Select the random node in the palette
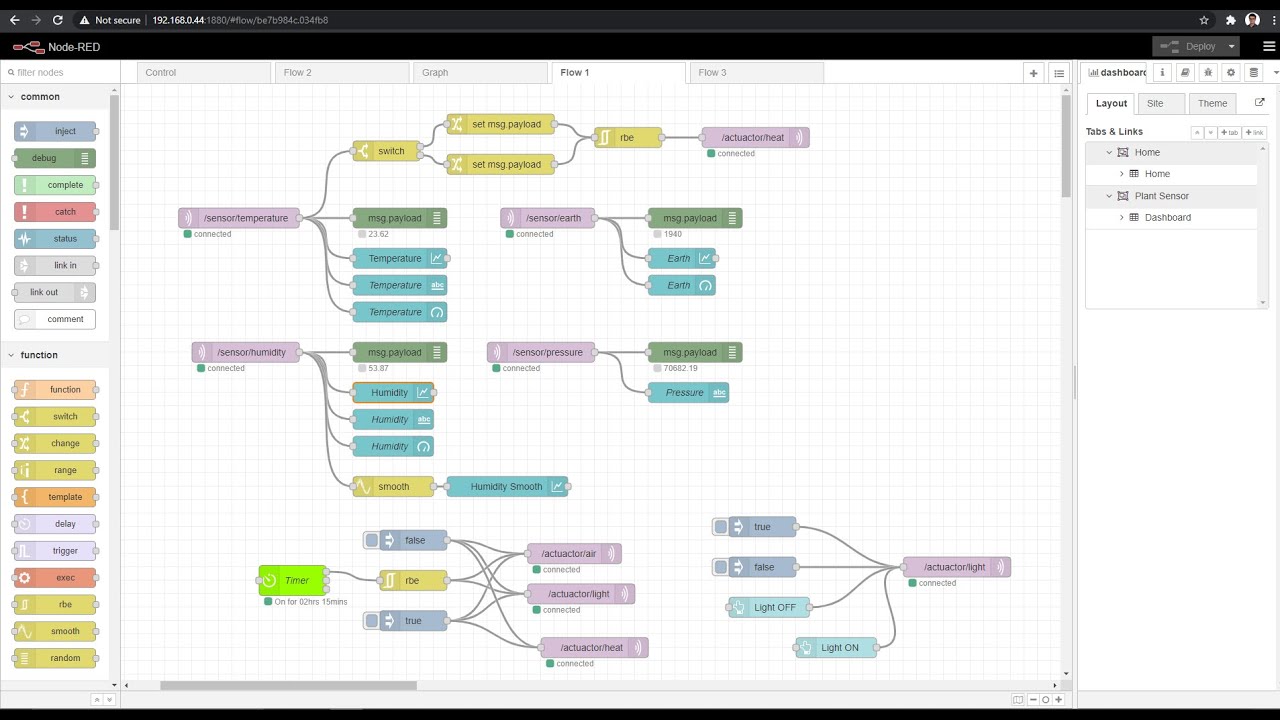This screenshot has width=1280, height=720. point(56,658)
